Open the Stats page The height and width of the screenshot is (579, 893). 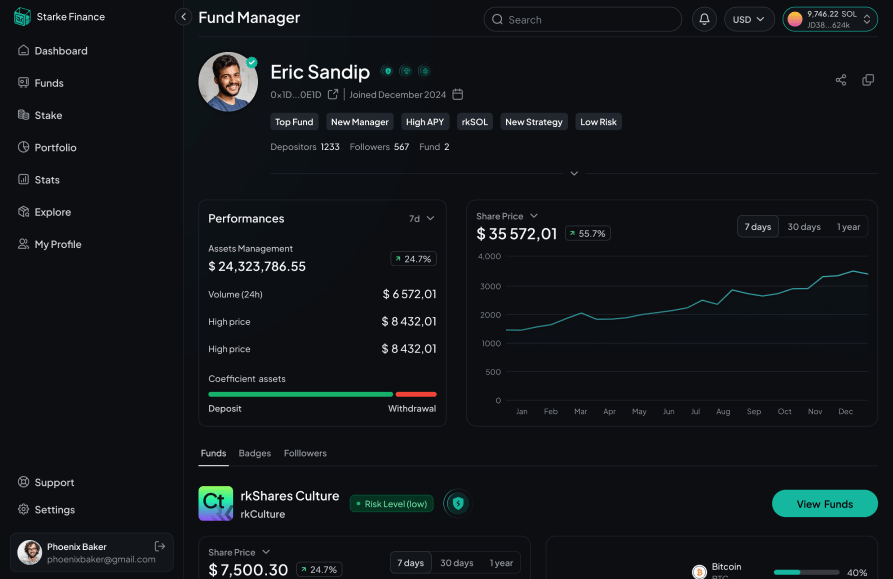click(x=39, y=179)
